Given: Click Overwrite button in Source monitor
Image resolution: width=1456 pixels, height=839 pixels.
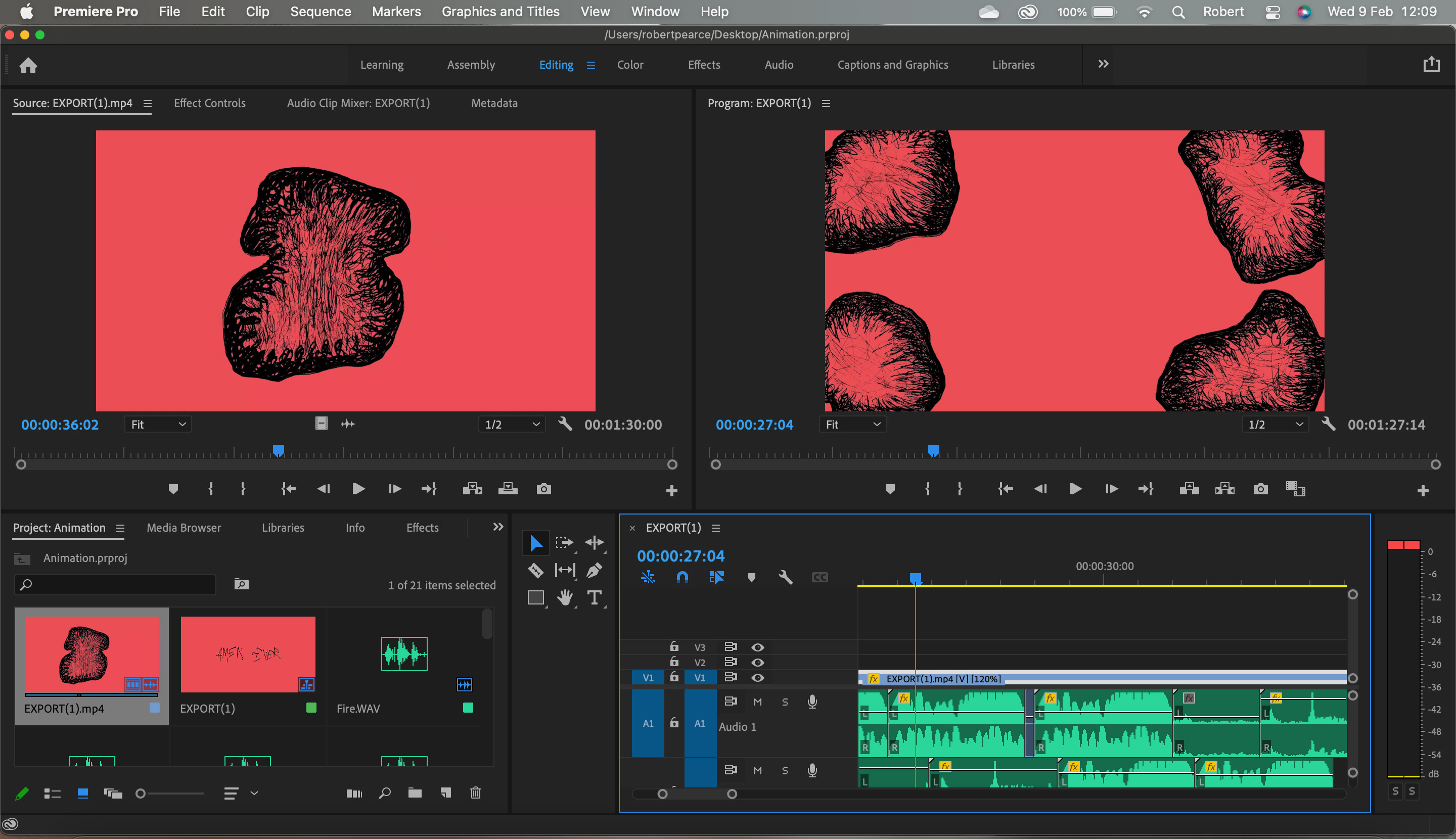Looking at the screenshot, I should (508, 489).
